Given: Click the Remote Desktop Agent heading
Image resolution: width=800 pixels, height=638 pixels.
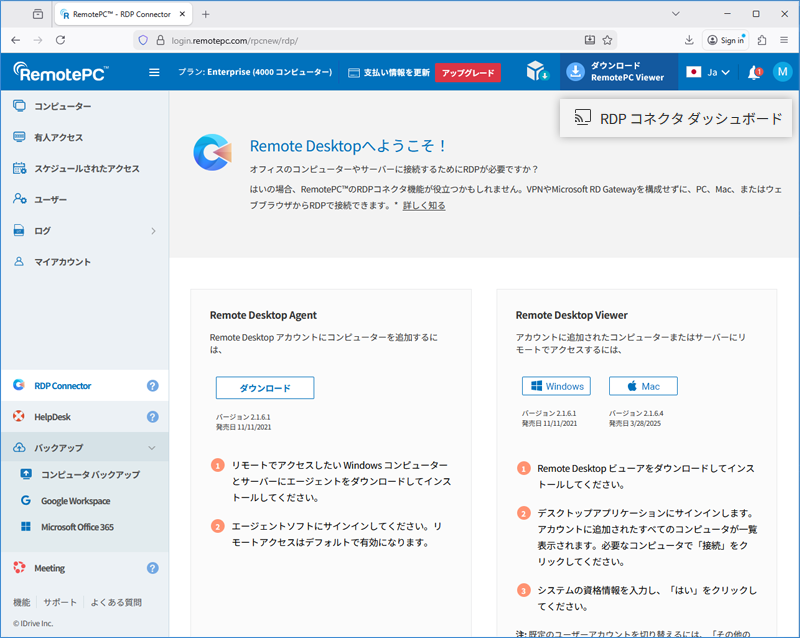Looking at the screenshot, I should (263, 315).
